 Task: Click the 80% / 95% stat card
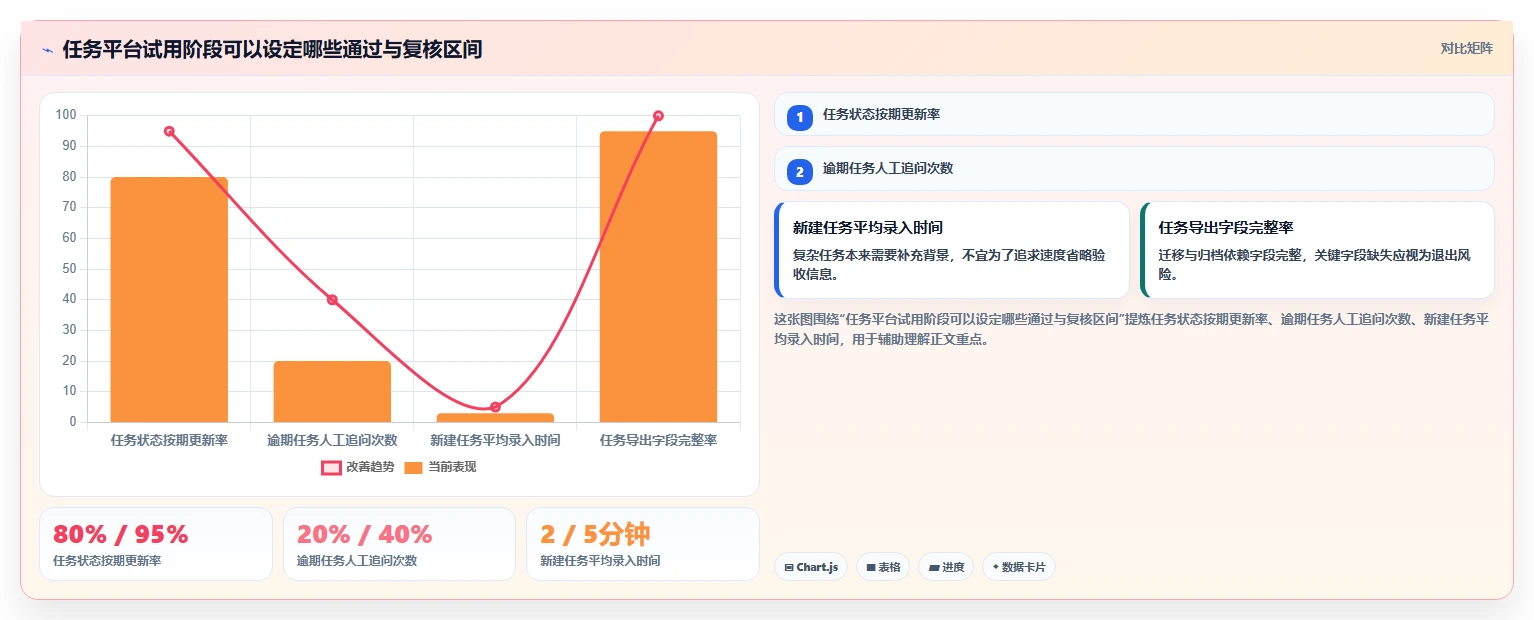156,544
